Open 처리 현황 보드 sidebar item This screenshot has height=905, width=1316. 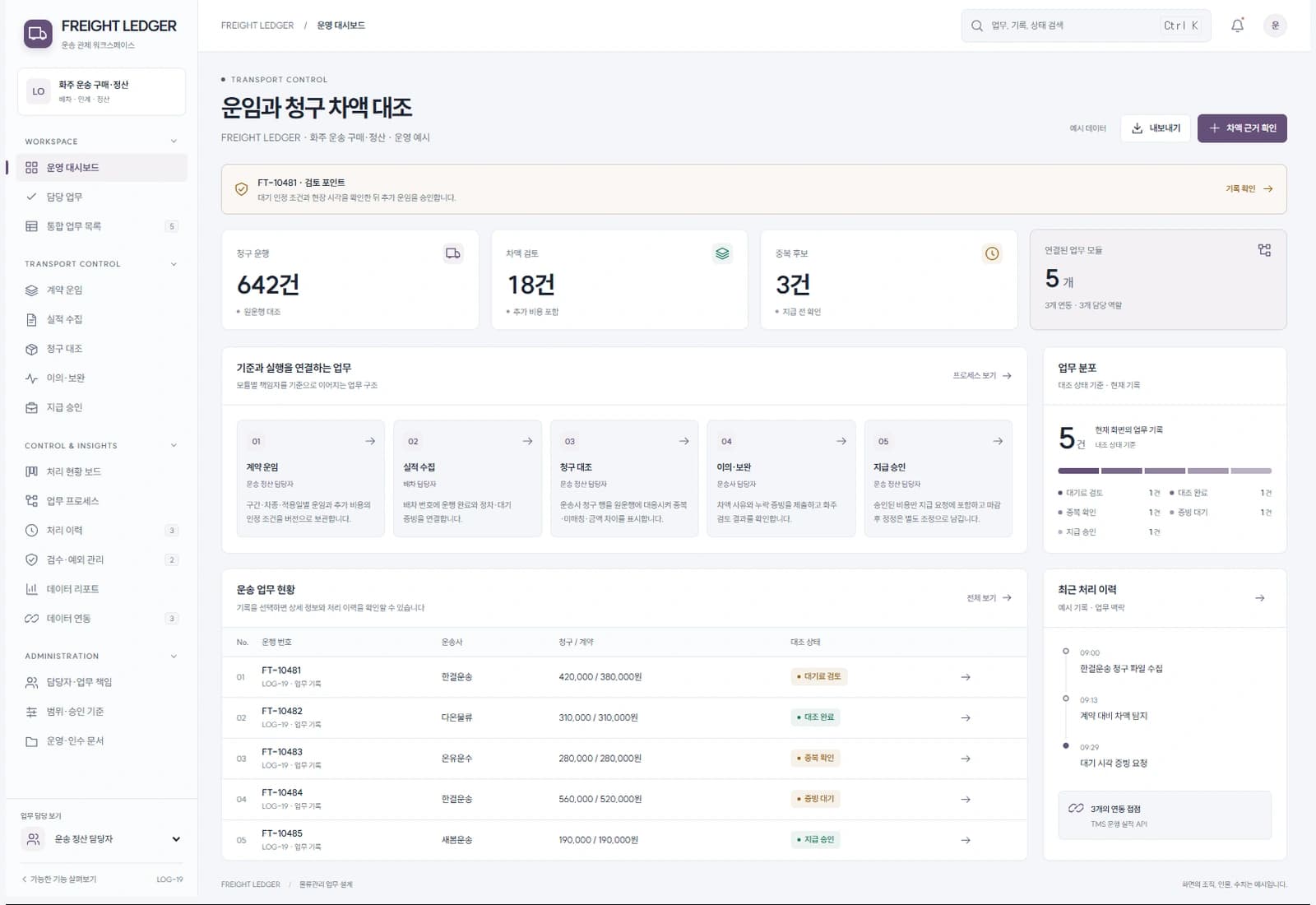click(101, 471)
